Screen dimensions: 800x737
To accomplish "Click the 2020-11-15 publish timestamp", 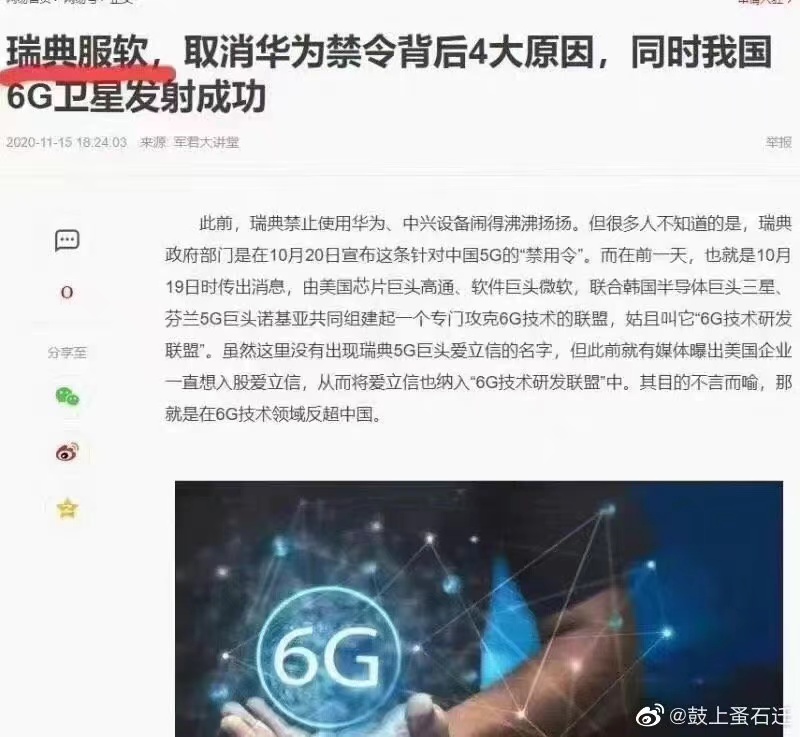I will point(66,142).
